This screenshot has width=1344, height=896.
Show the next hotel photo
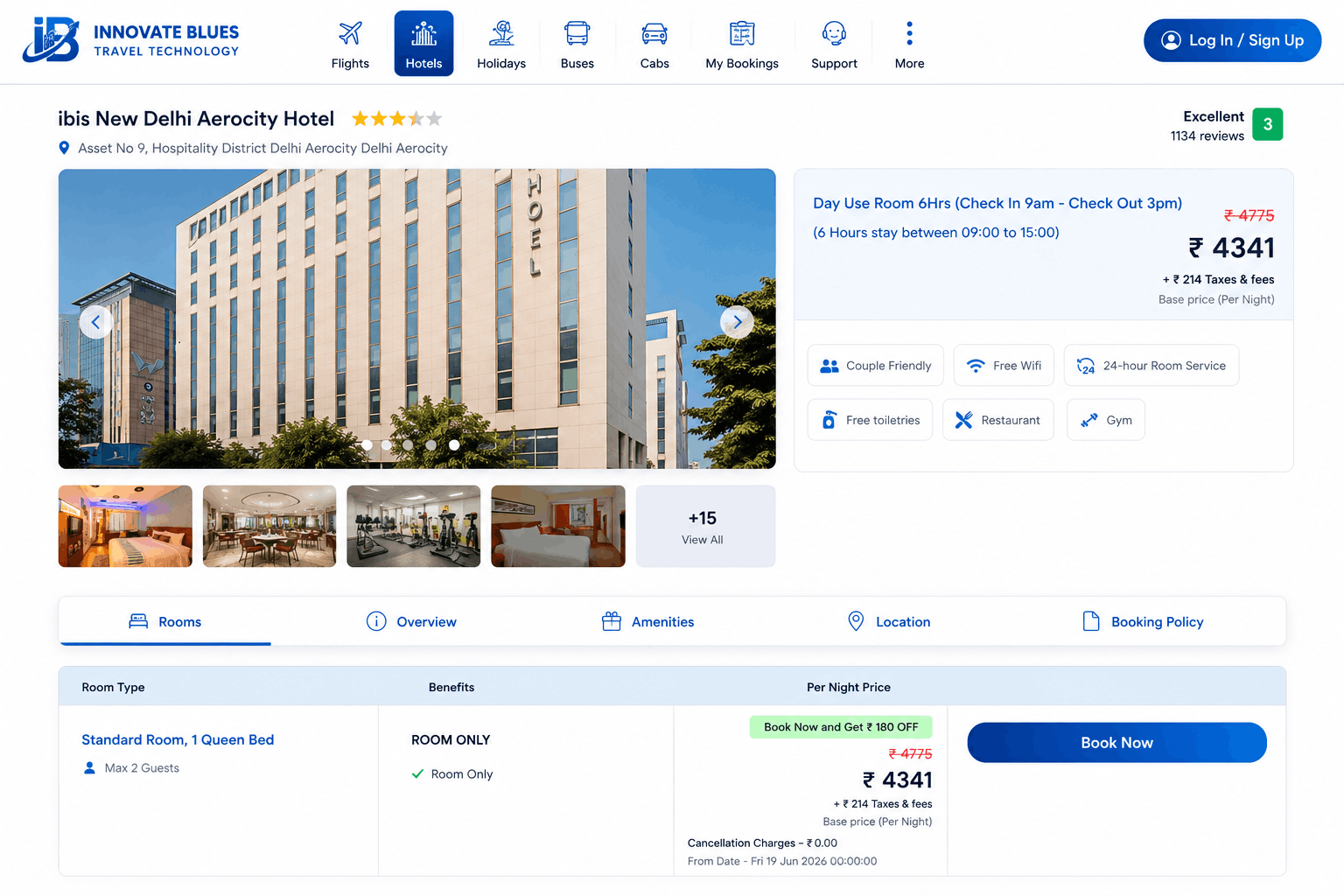(x=737, y=322)
